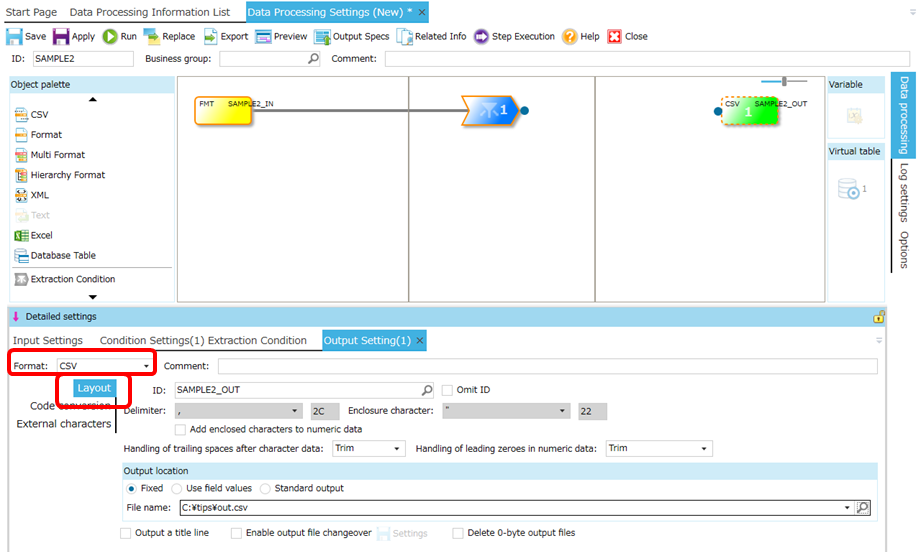The height and width of the screenshot is (552, 918).
Task: Select the SAMPLE2_IN input node
Action: [224, 110]
